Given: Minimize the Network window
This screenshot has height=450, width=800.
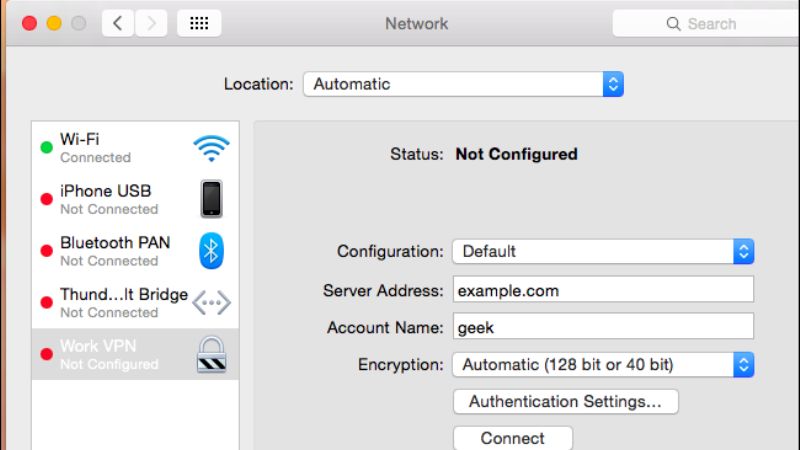Looking at the screenshot, I should coord(54,23).
